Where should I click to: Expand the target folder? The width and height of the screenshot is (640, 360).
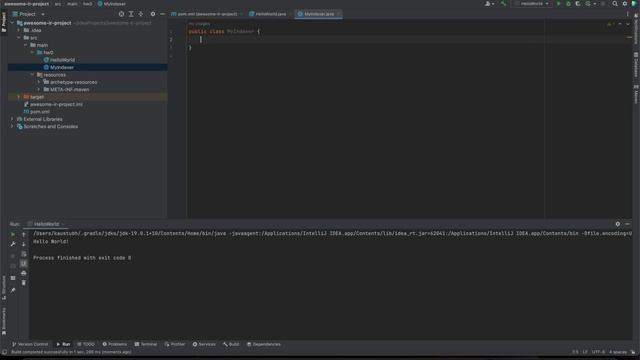pos(19,97)
